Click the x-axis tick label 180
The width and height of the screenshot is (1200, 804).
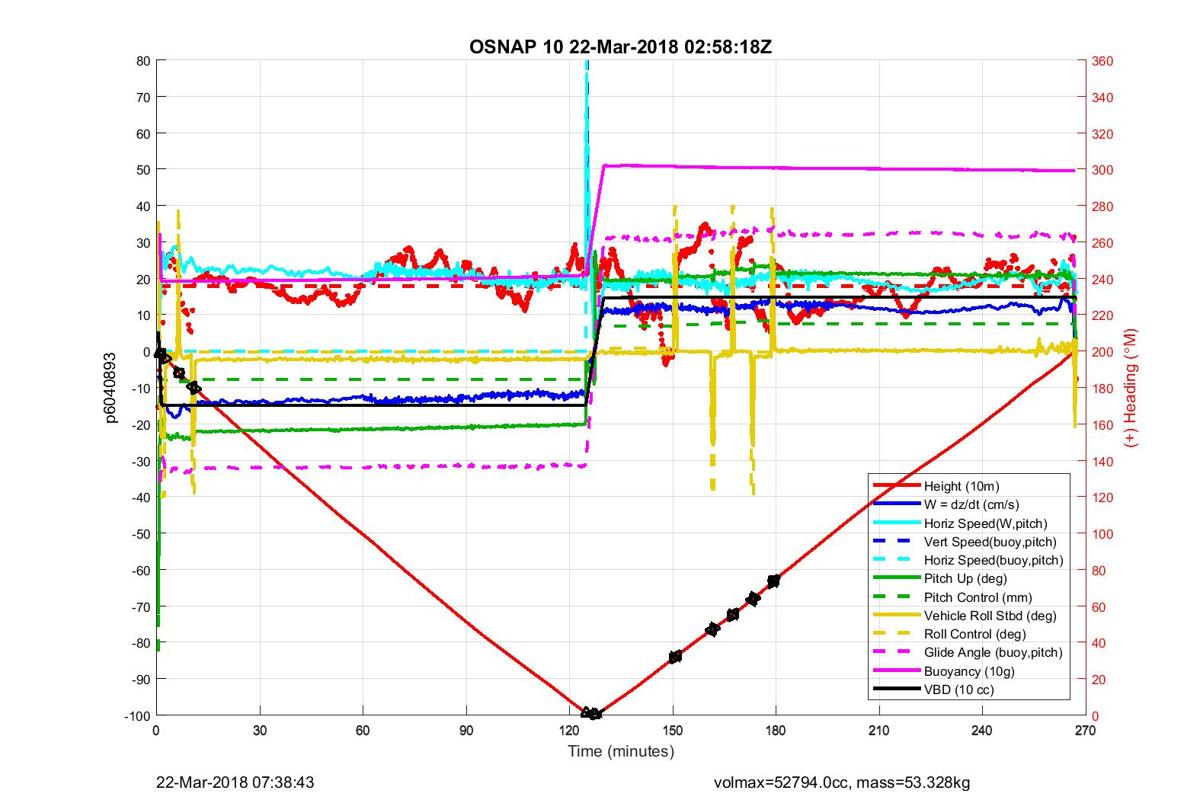click(776, 731)
